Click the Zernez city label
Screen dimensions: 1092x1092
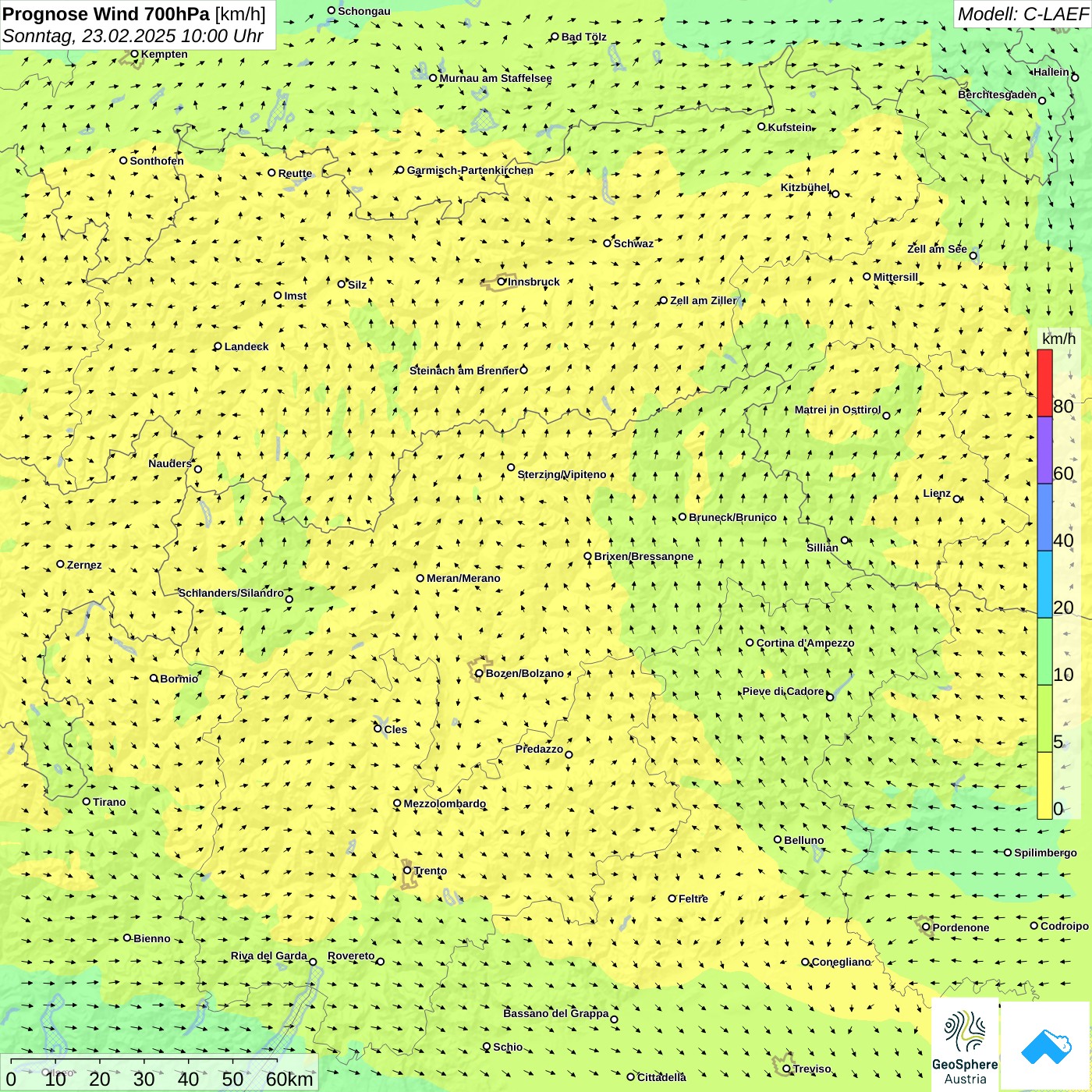coord(84,565)
